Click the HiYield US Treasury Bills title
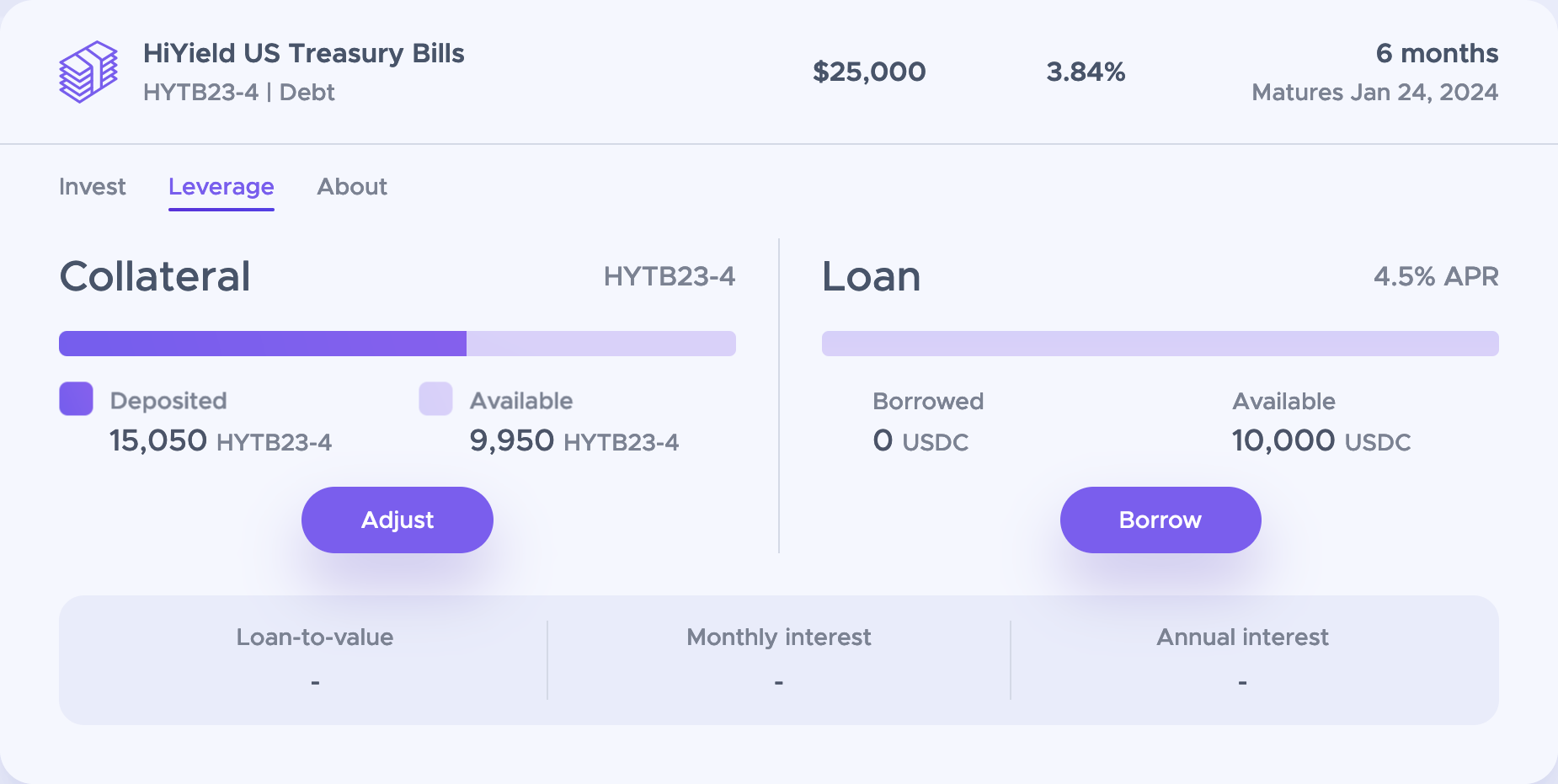The width and height of the screenshot is (1558, 784). pos(304,53)
